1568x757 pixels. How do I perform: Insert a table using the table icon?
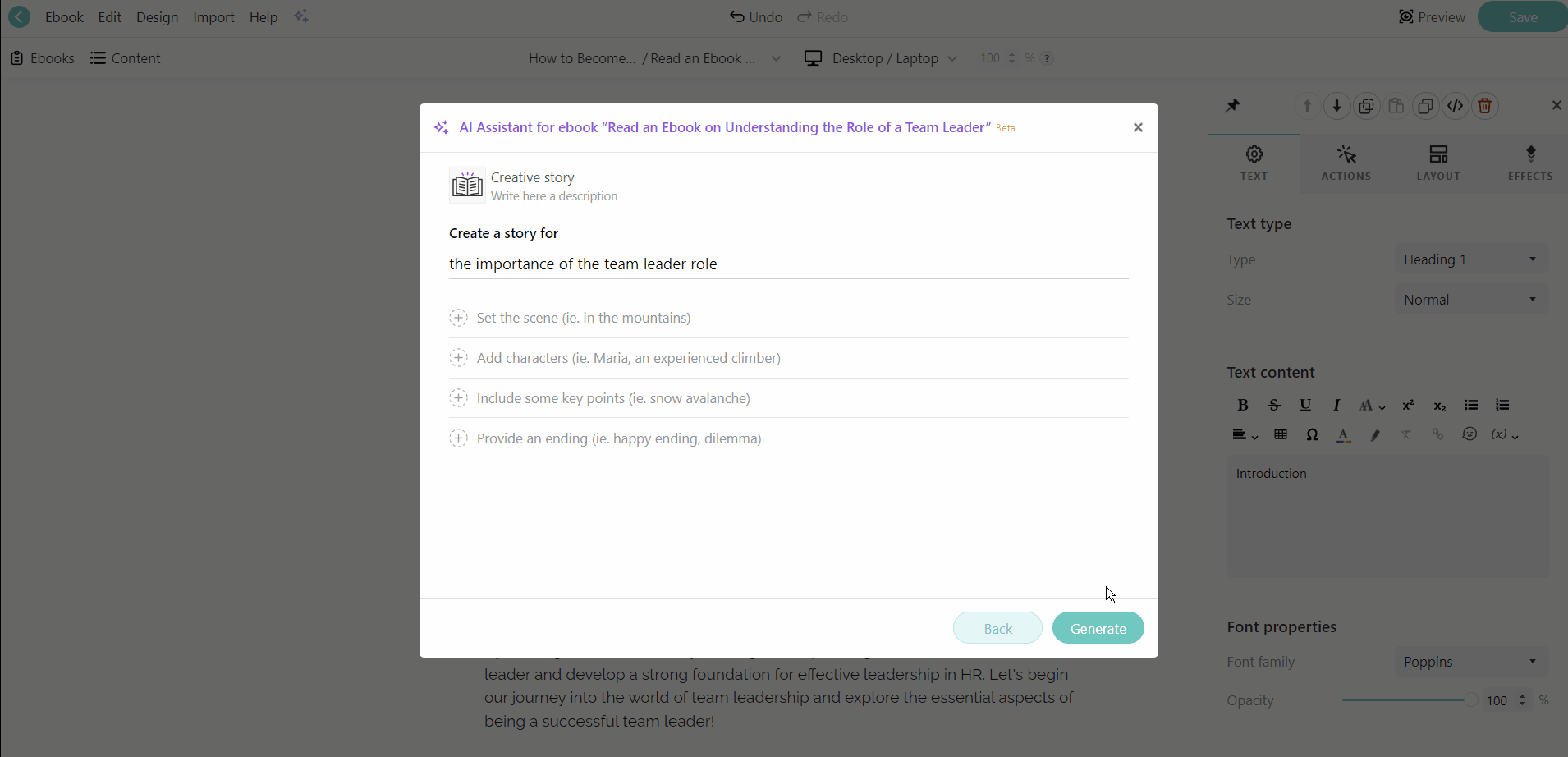[1281, 434]
